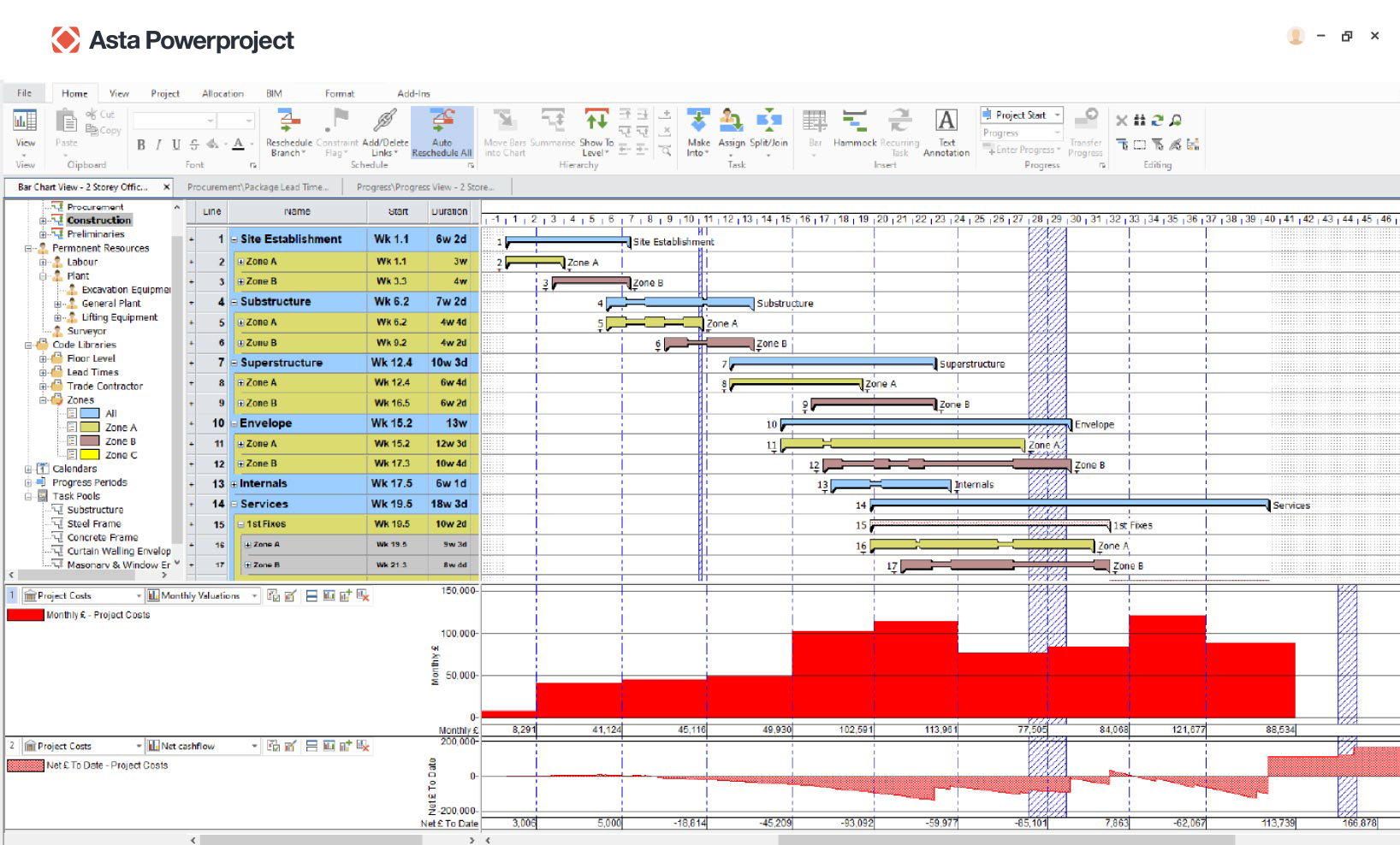Click the Substructure summary bar in Gantt chart

679,303
